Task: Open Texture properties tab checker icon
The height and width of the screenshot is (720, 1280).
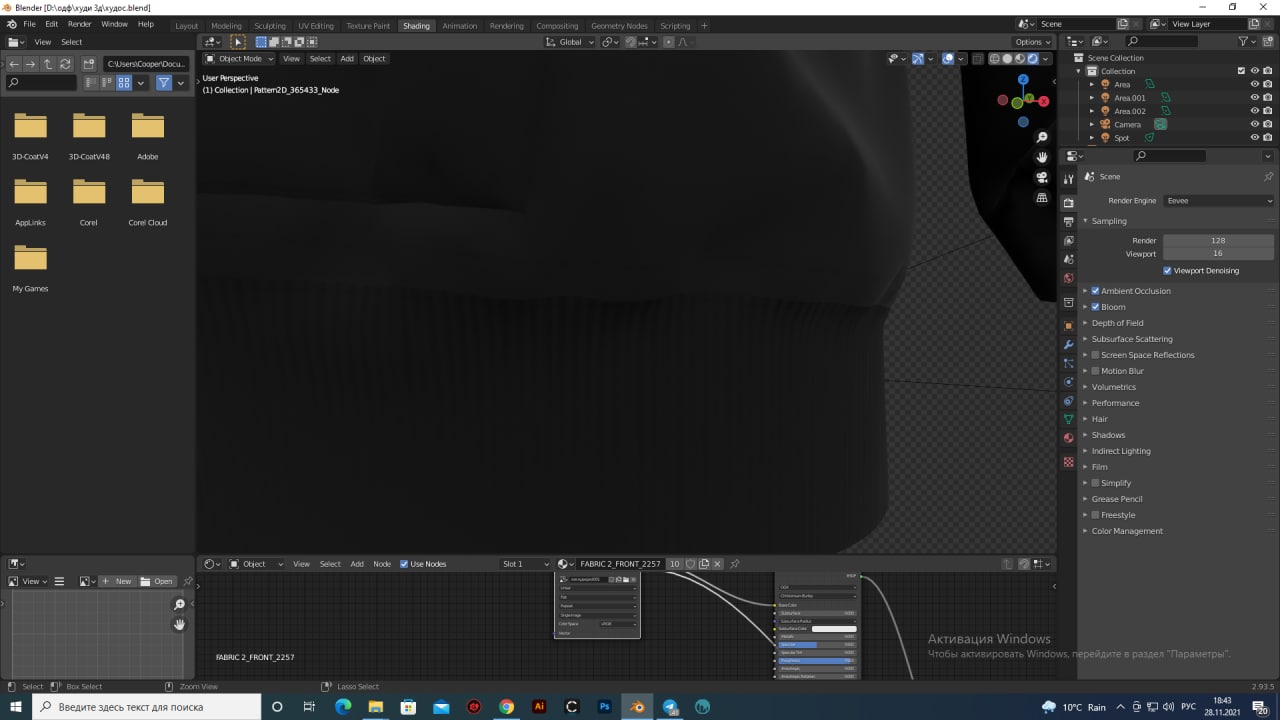Action: pyautogui.click(x=1068, y=462)
